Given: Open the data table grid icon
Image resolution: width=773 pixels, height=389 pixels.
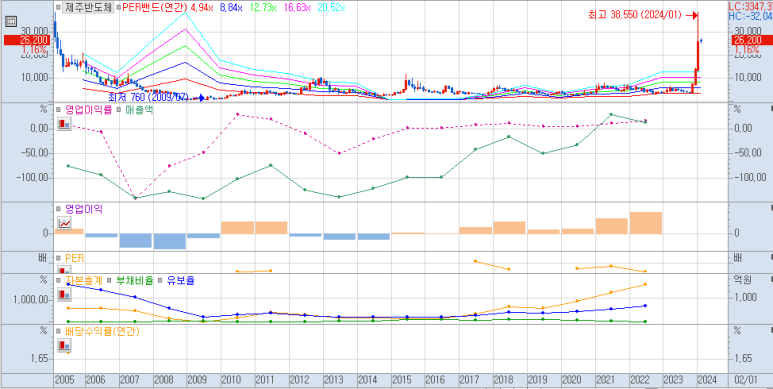Looking at the screenshot, I should (x=10, y=22).
